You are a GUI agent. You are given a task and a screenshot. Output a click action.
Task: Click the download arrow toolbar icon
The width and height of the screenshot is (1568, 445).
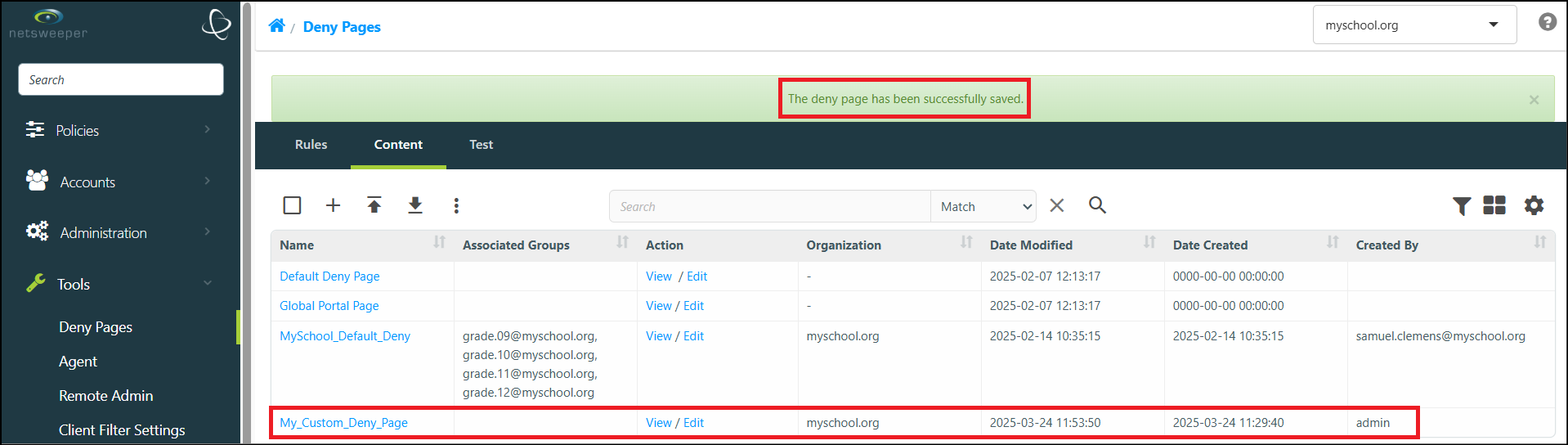(x=415, y=205)
